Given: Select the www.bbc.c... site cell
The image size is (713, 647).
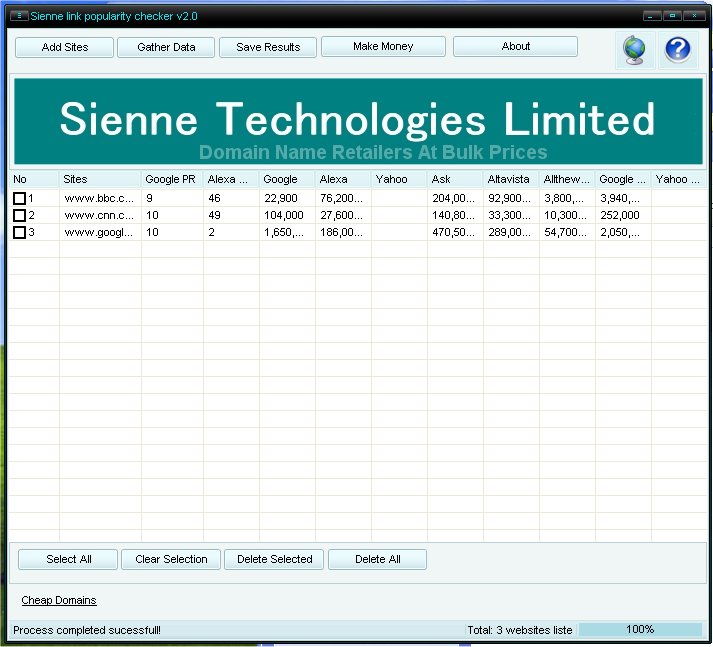Looking at the screenshot, I should [x=100, y=198].
